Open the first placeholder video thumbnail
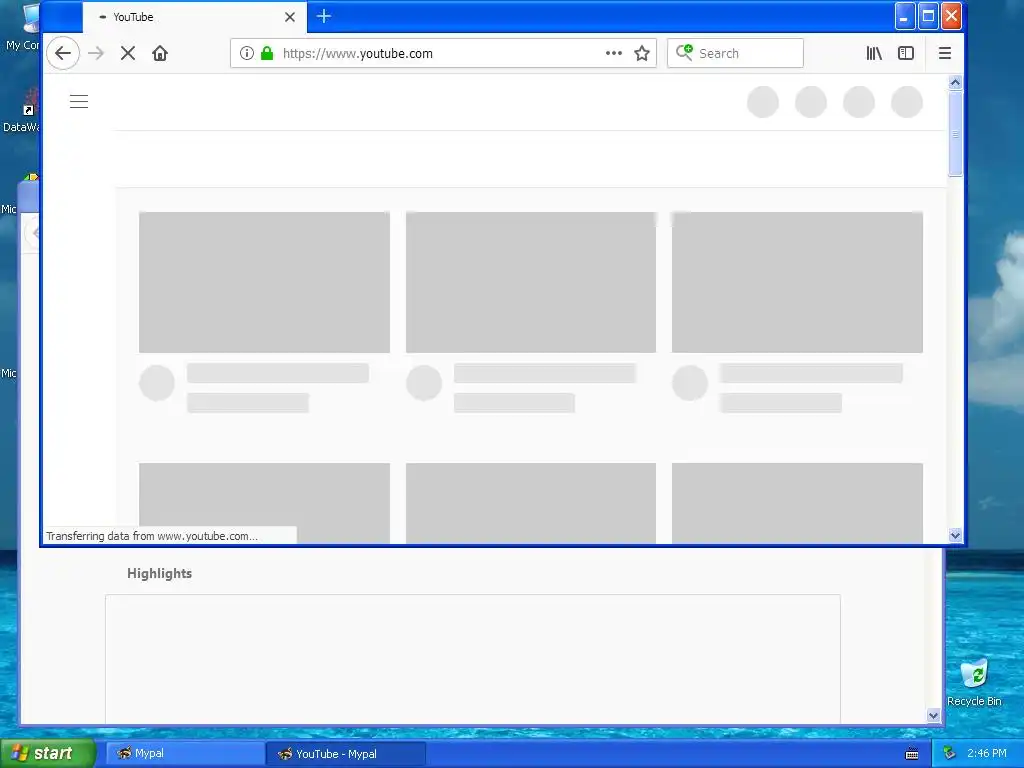This screenshot has width=1024, height=768. (x=264, y=282)
